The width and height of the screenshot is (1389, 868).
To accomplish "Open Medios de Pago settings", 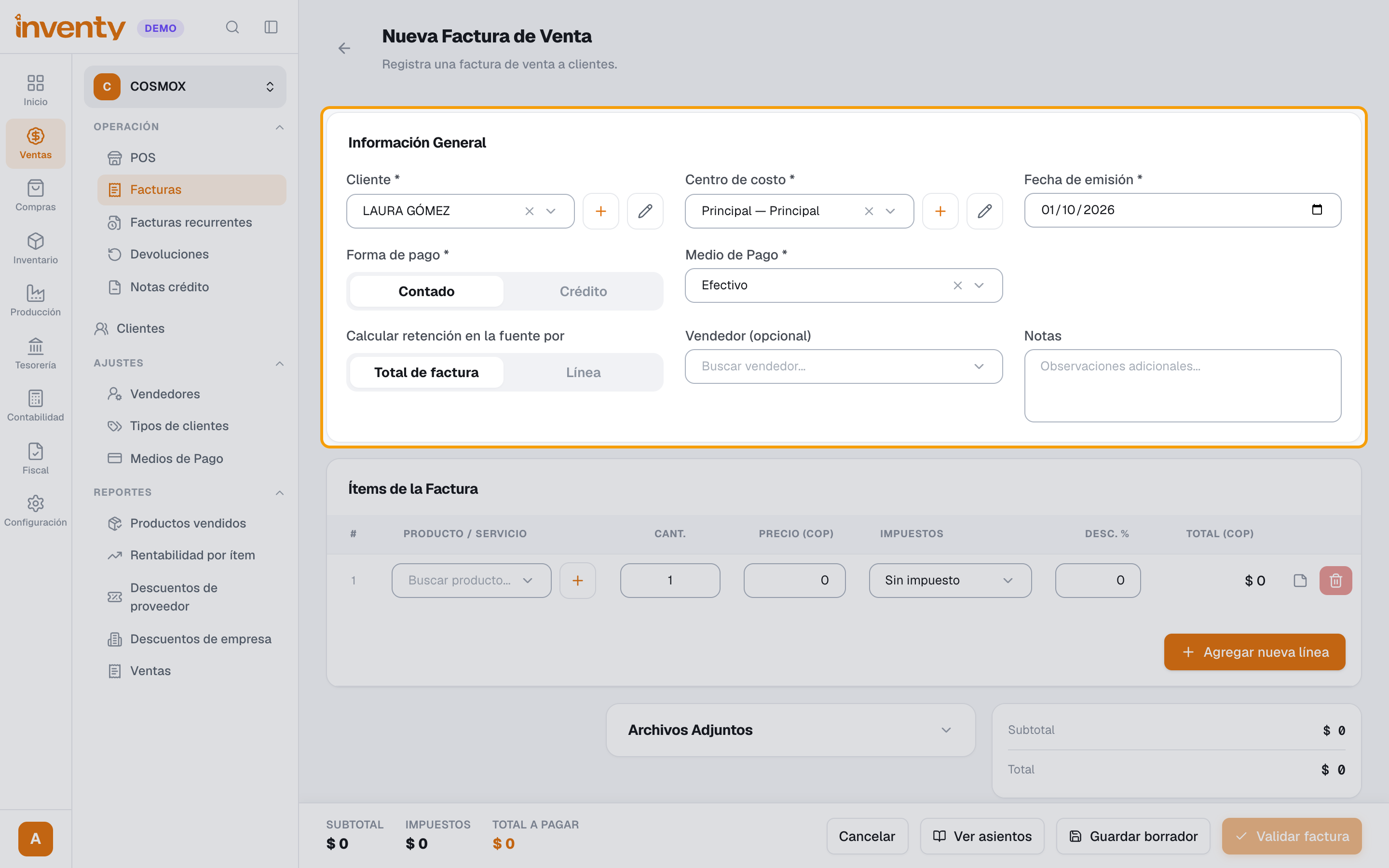I will coord(191,458).
